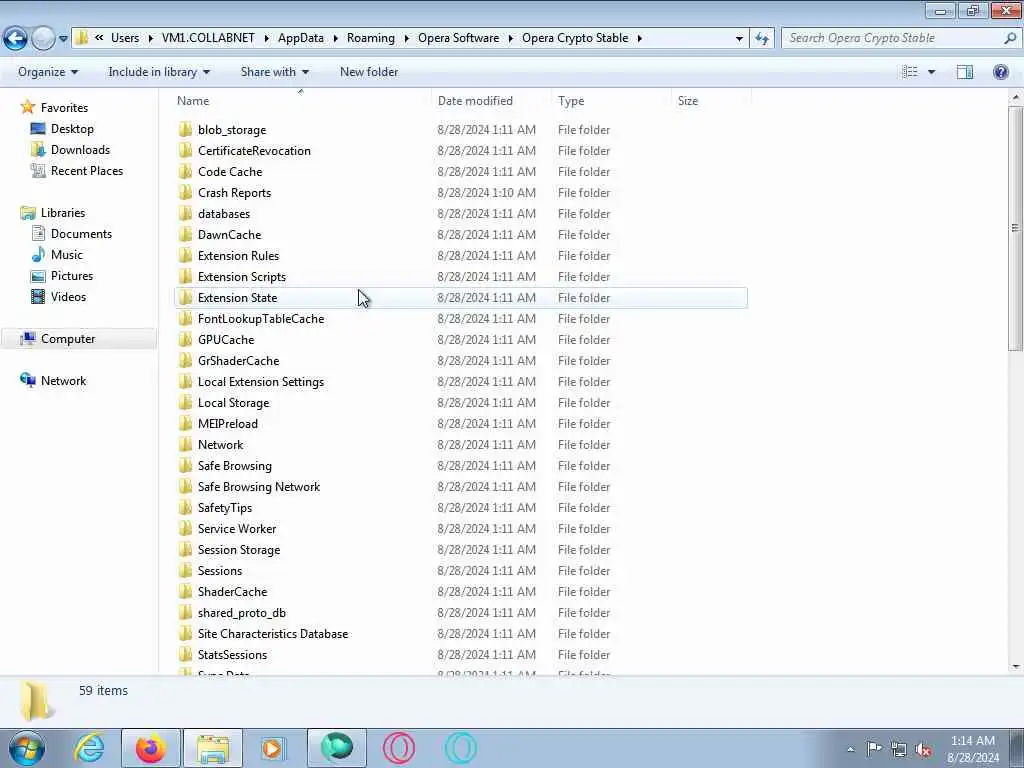Select the Code Cache folder icon
The image size is (1024, 768).
(185, 171)
